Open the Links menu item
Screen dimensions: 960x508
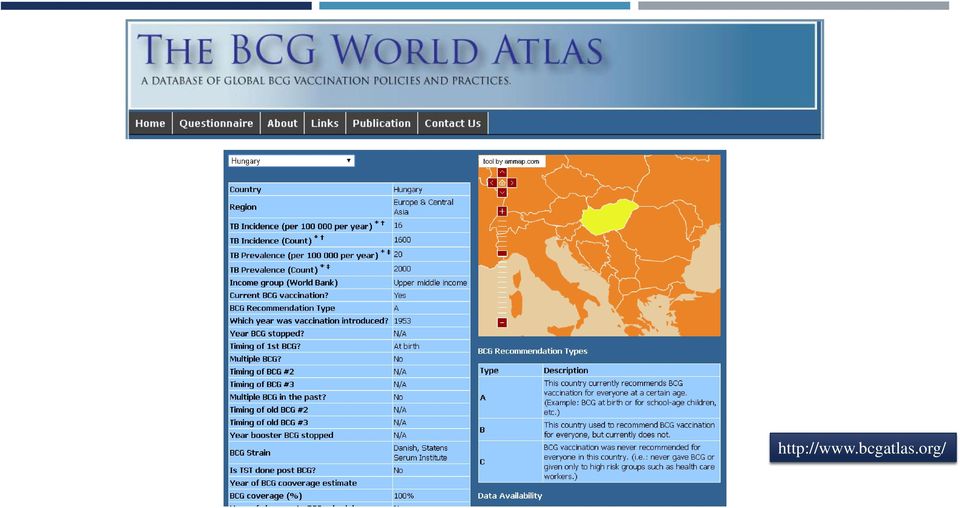tap(324, 123)
